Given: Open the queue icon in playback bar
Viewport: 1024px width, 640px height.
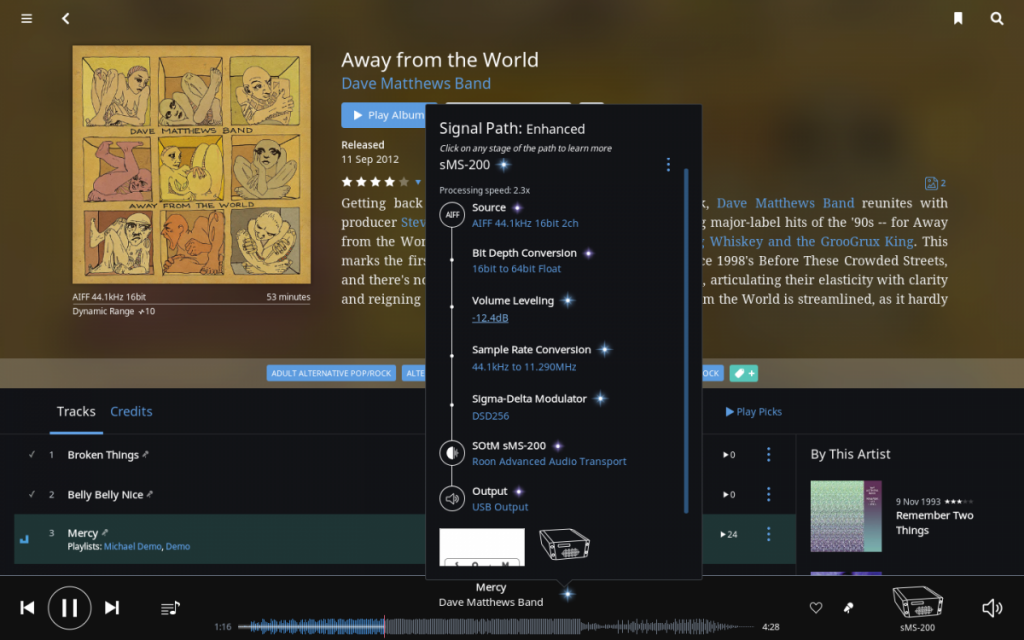Looking at the screenshot, I should [x=170, y=608].
